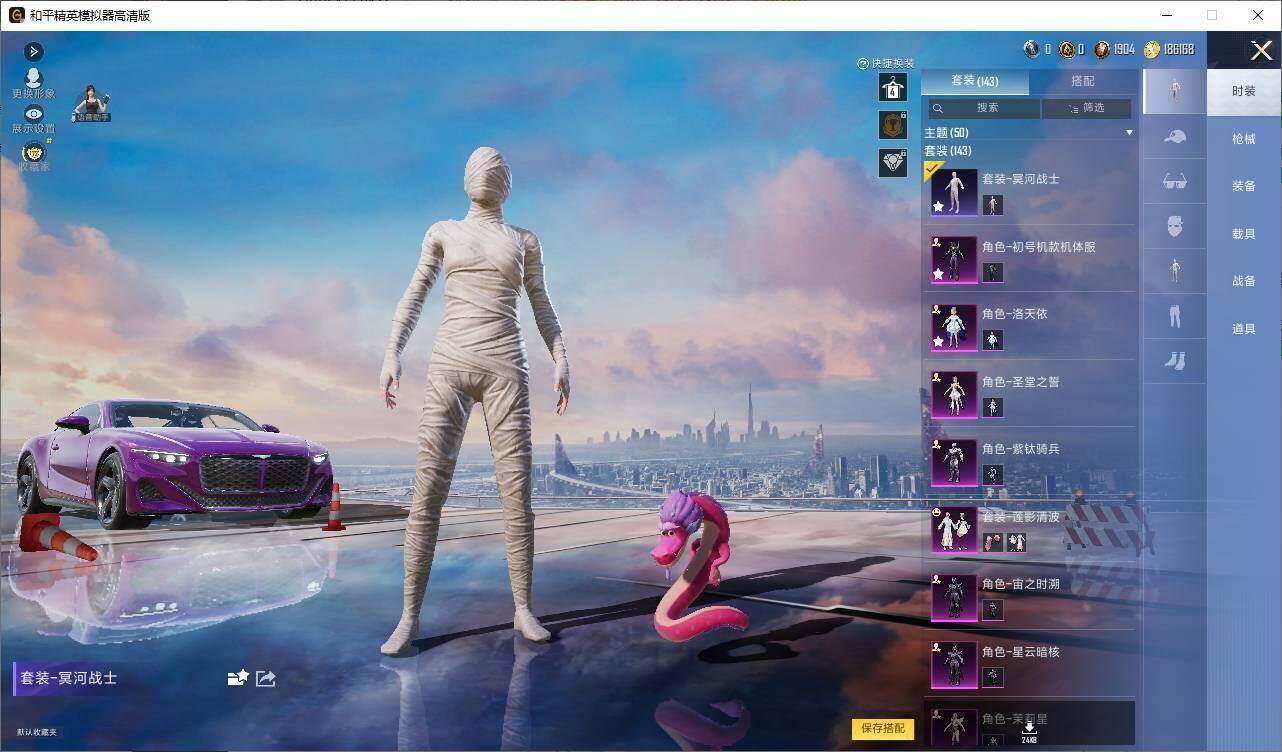Download the 角色-茉莉星 outfit
The width and height of the screenshot is (1282, 752).
pyautogui.click(x=1029, y=730)
